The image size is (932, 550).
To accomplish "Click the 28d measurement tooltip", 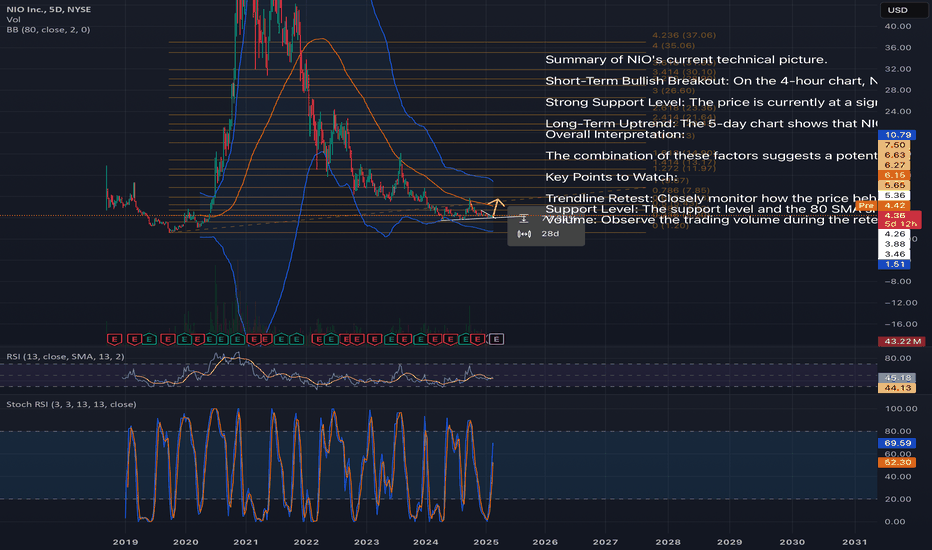I will (x=546, y=227).
